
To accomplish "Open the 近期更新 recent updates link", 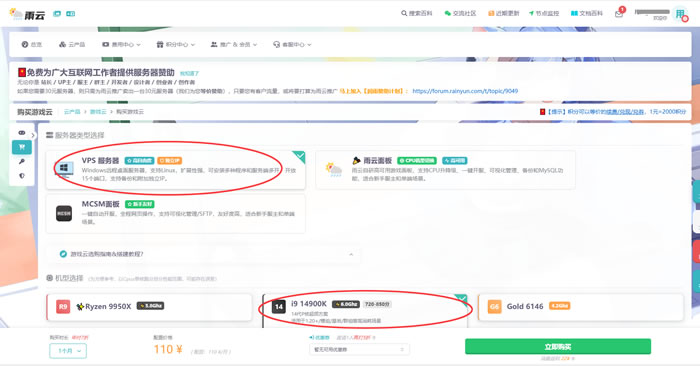I will [x=504, y=13].
